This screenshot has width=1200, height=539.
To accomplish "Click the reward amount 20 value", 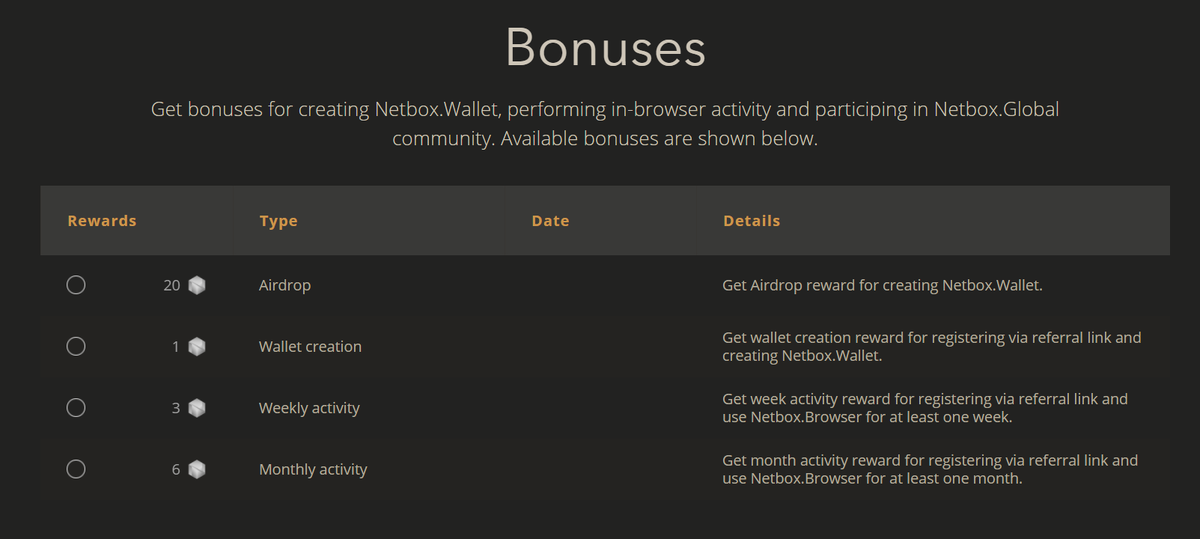I will point(172,286).
